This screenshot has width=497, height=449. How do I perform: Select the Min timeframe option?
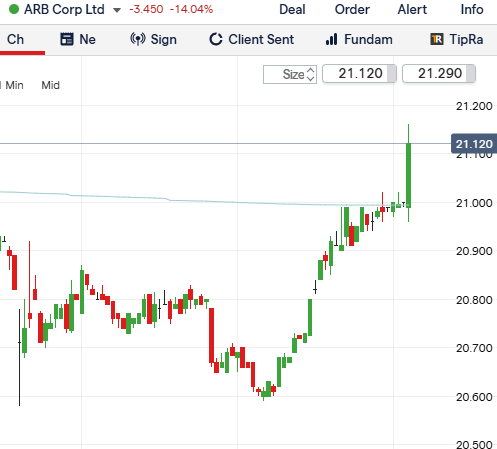[x=14, y=85]
